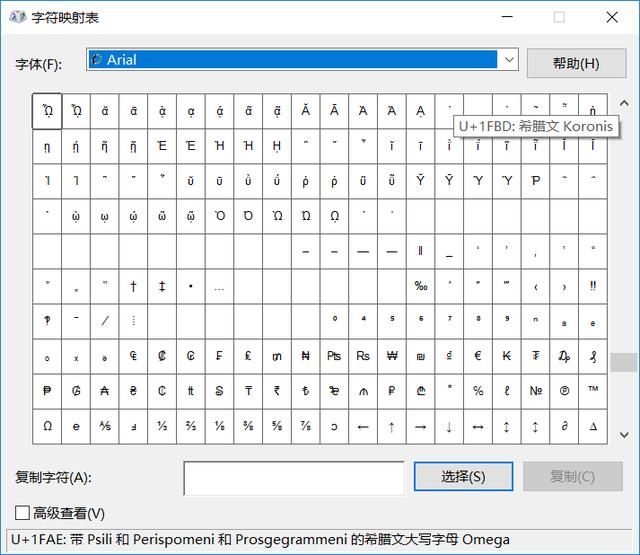Click the scroll up arrow beside the grid
This screenshot has width=640, height=555.
pyautogui.click(x=624, y=103)
